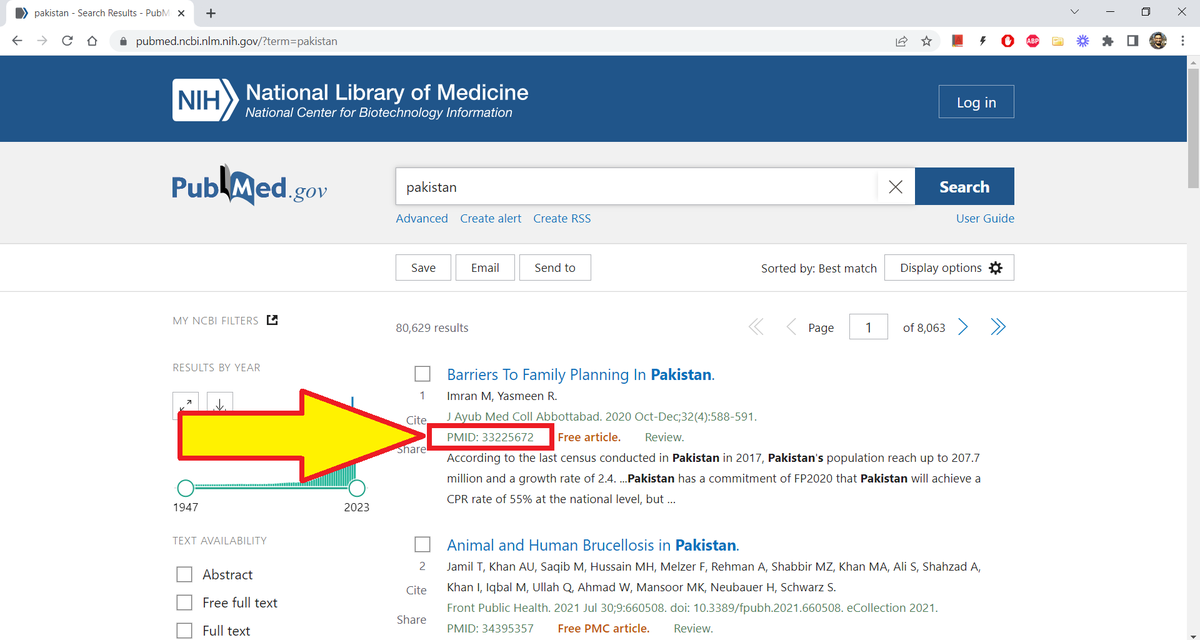Bookmark this page with the star icon
1200x640 pixels.
click(927, 41)
